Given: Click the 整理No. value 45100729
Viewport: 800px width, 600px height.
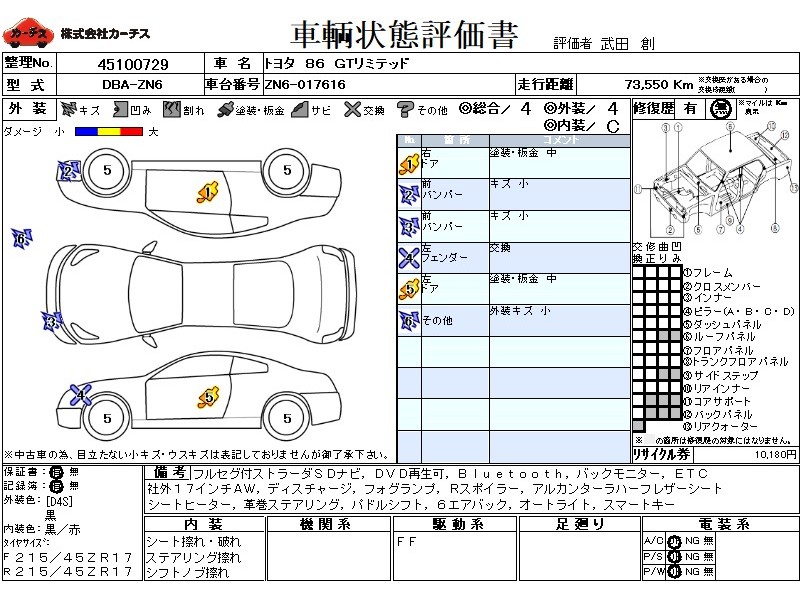Looking at the screenshot, I should tap(133, 64).
